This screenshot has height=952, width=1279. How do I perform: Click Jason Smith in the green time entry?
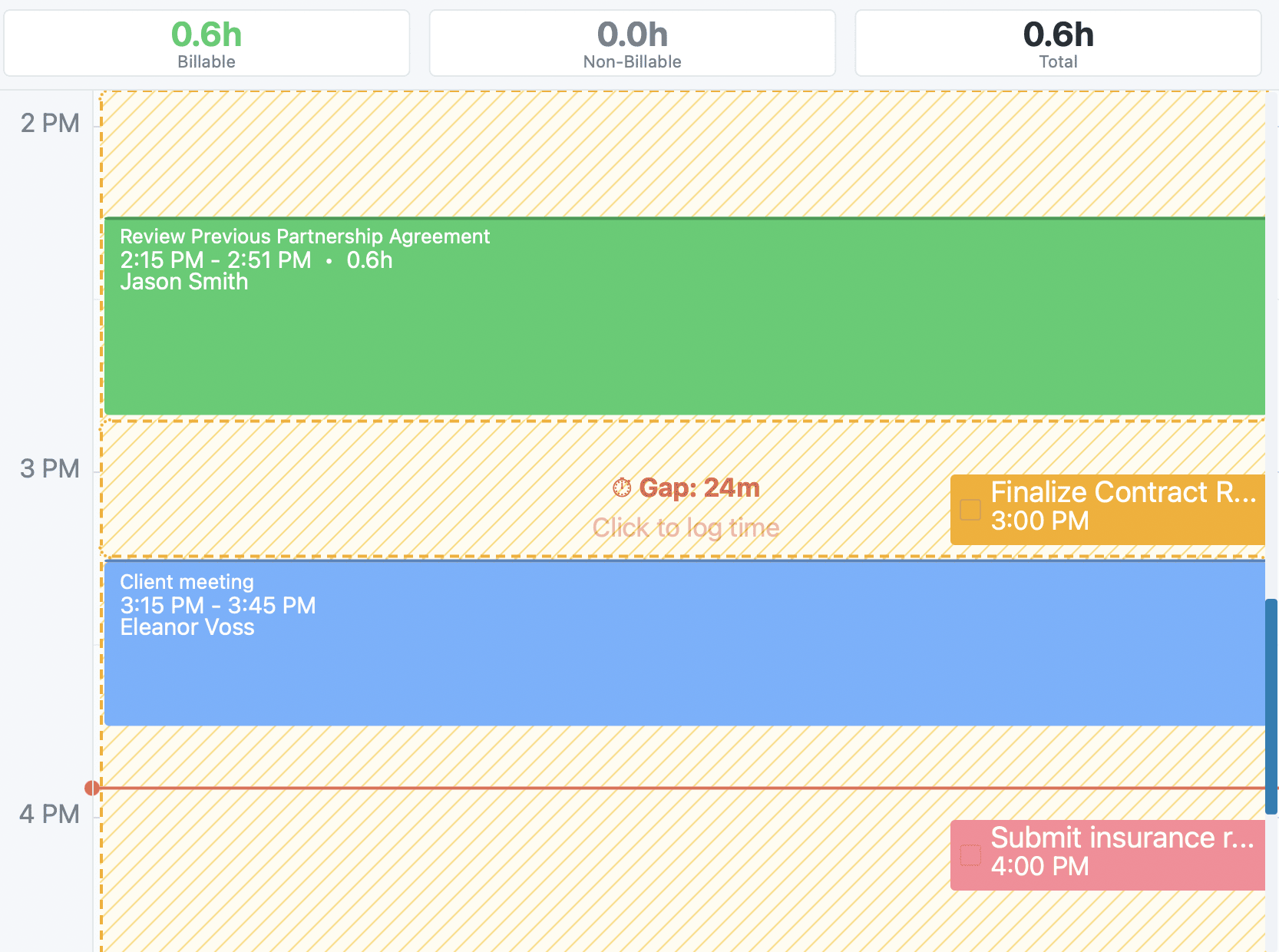[184, 282]
